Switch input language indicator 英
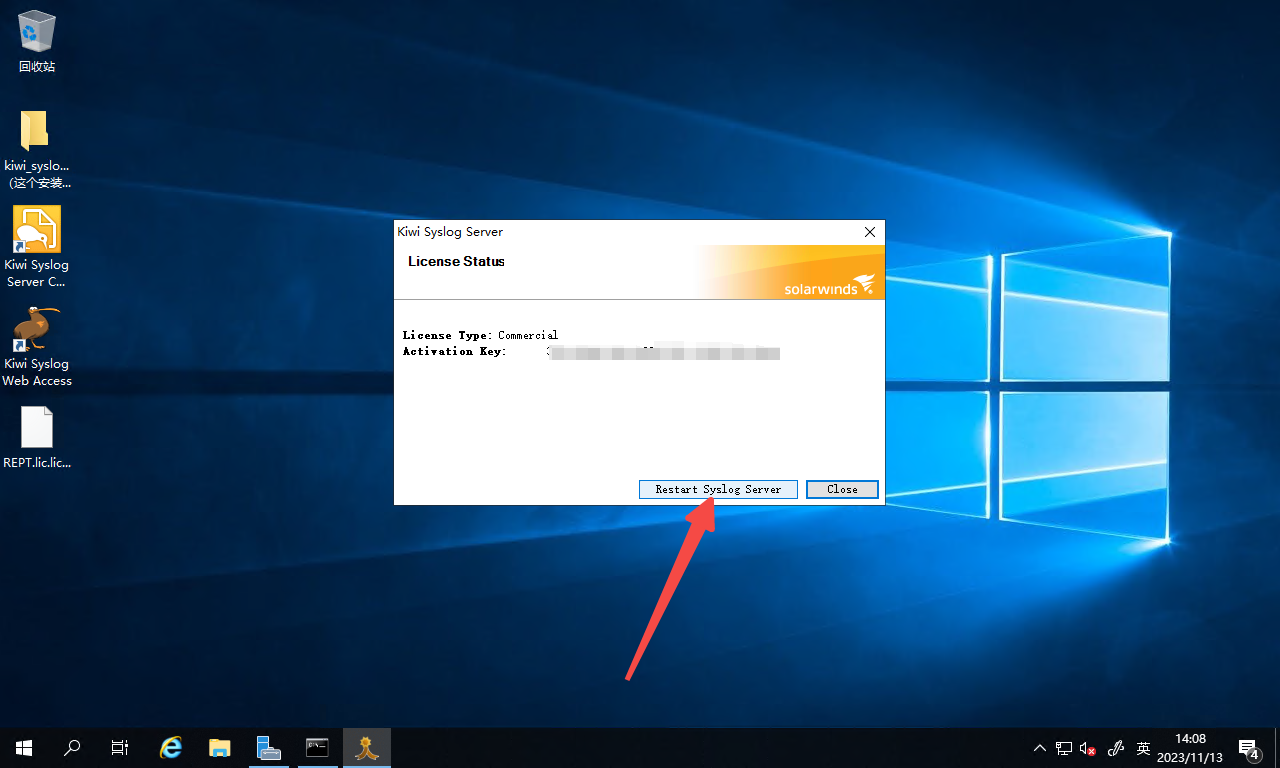The image size is (1280, 768). coord(1144,748)
